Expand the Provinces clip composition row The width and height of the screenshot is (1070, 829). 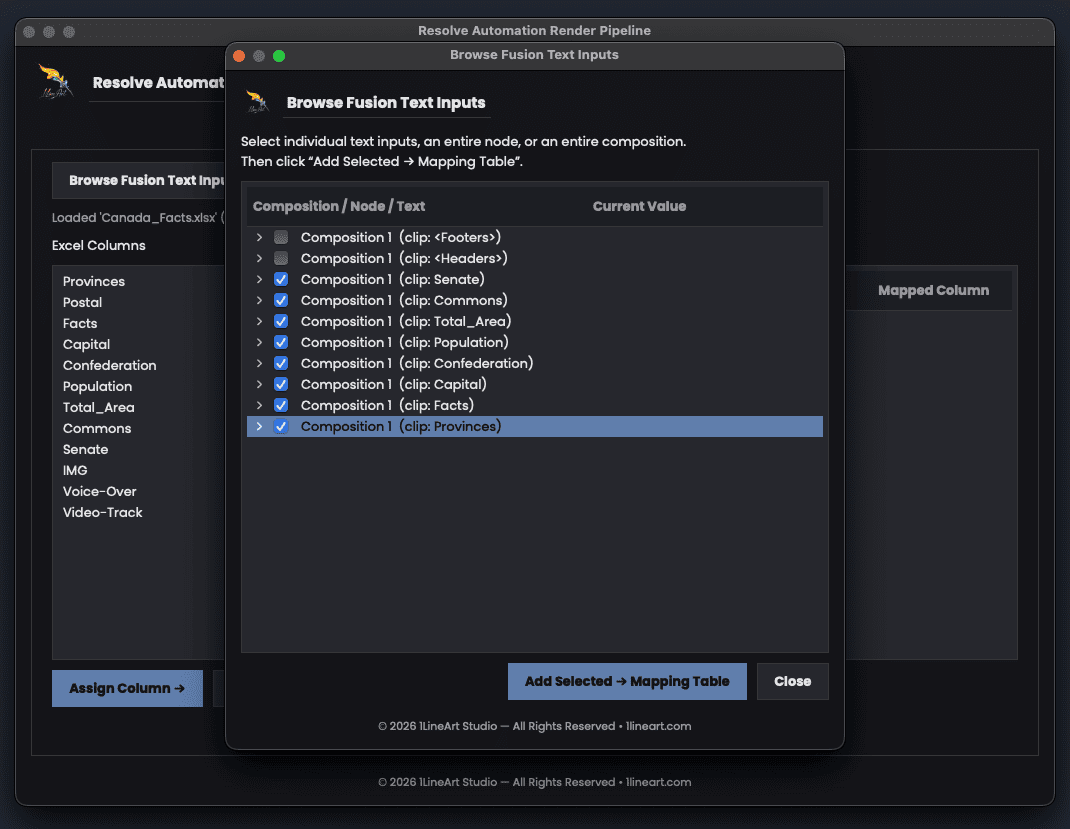click(x=259, y=426)
